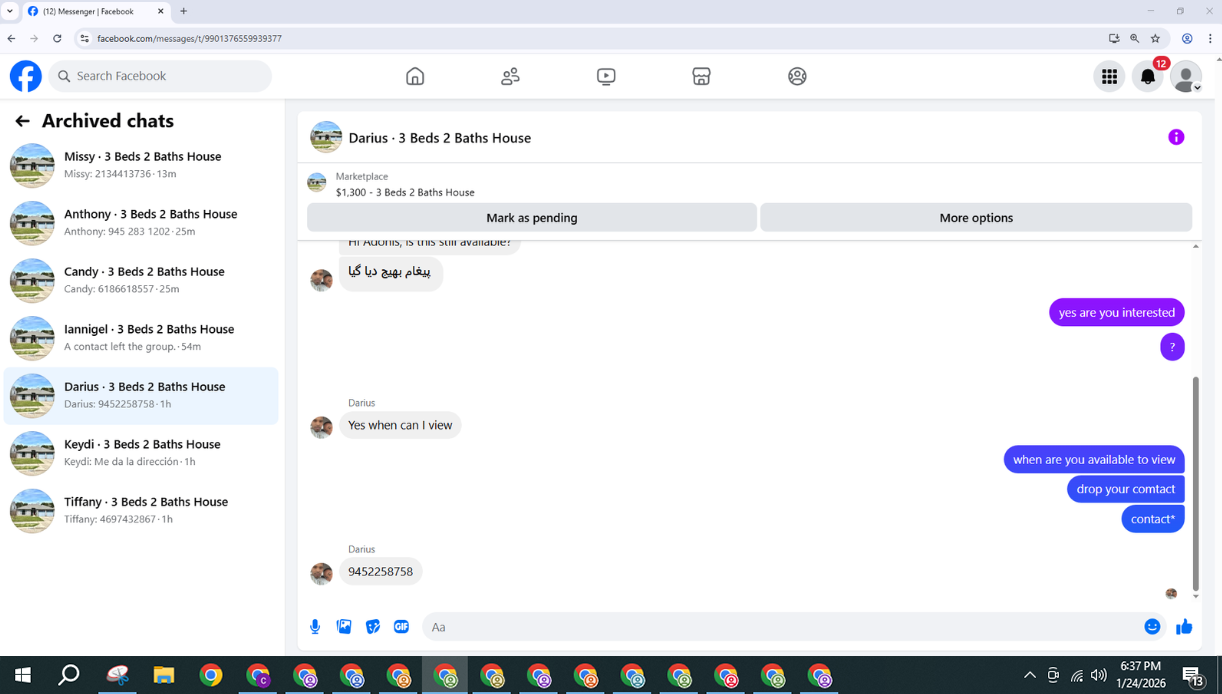The width and height of the screenshot is (1222, 694).
Task: Open Windows taskbar search
Action: point(69,676)
